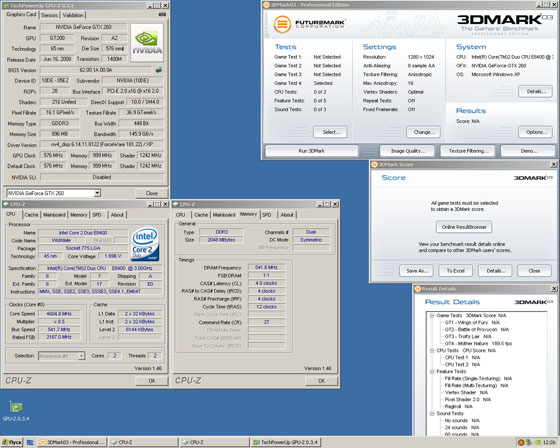Screen dimensions: 560x448
Task: Click the Texture Filtering... button
Action: tap(468, 151)
